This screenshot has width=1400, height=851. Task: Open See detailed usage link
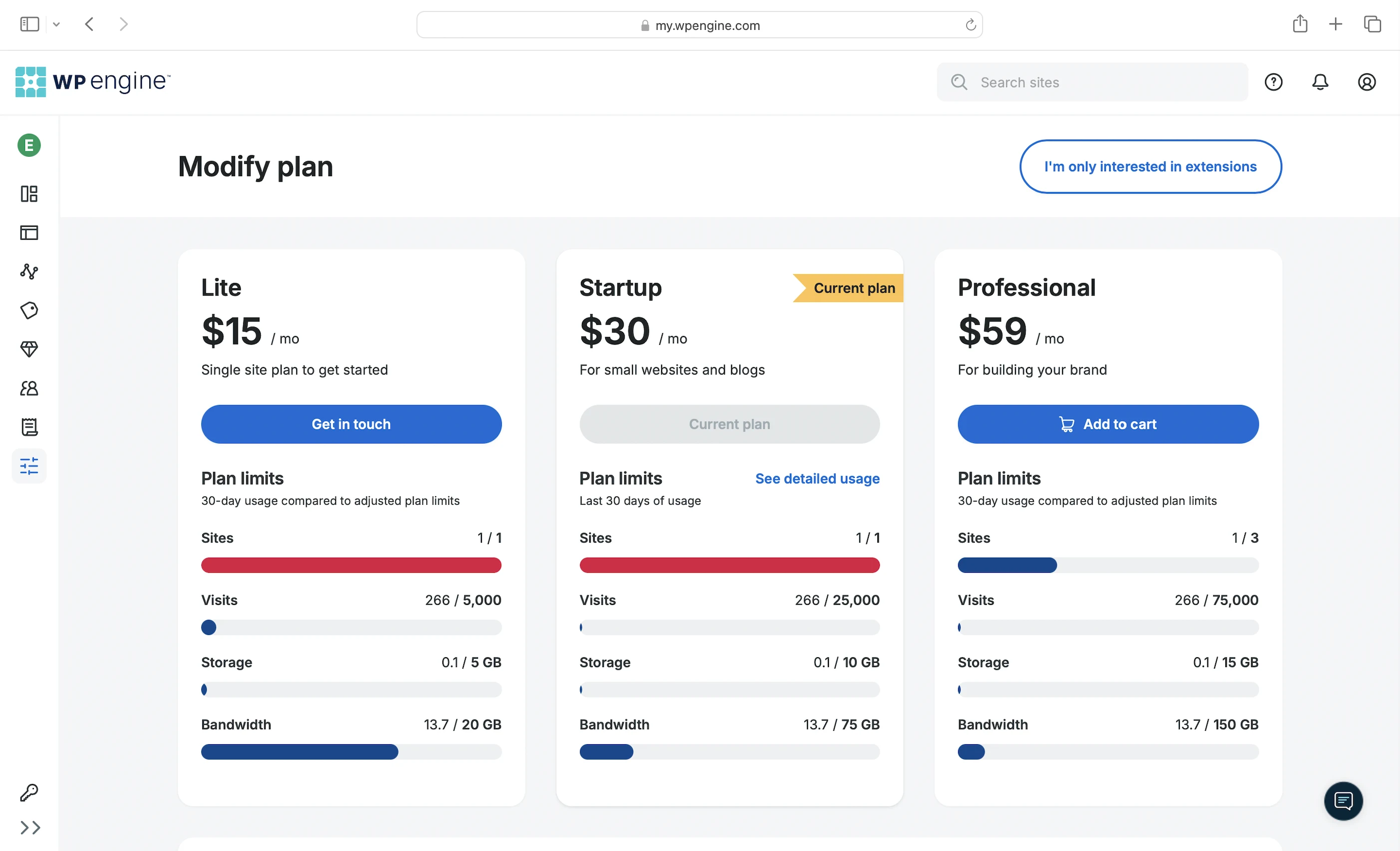[817, 478]
